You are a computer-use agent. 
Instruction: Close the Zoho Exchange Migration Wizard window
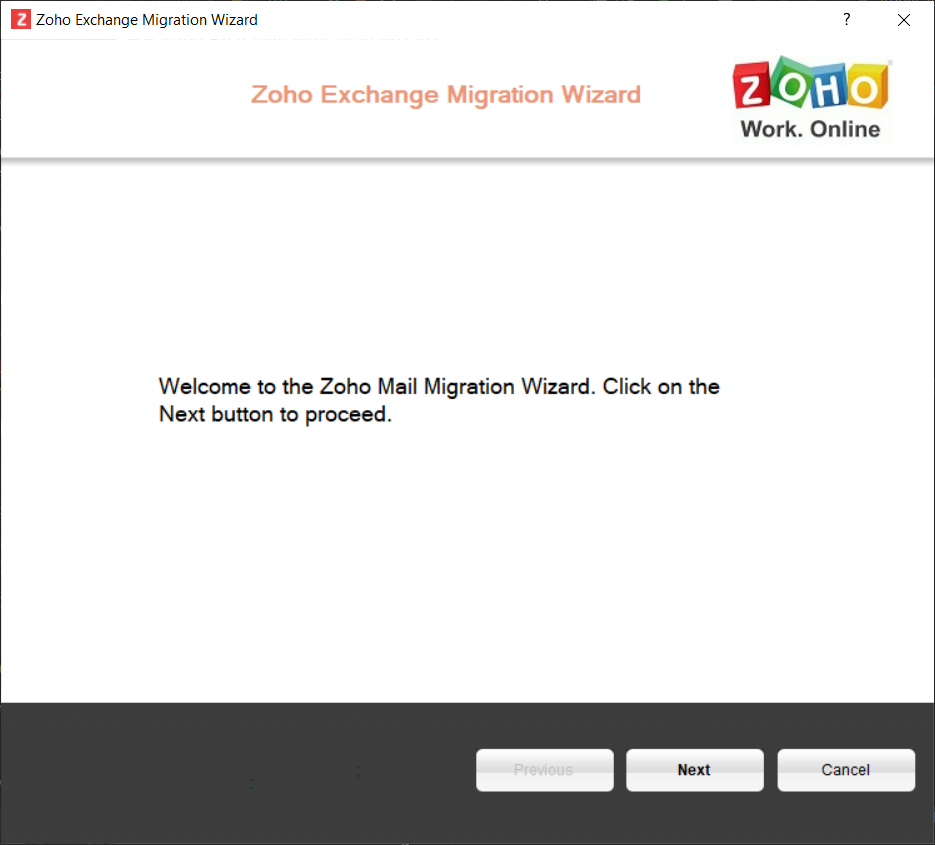(x=904, y=20)
